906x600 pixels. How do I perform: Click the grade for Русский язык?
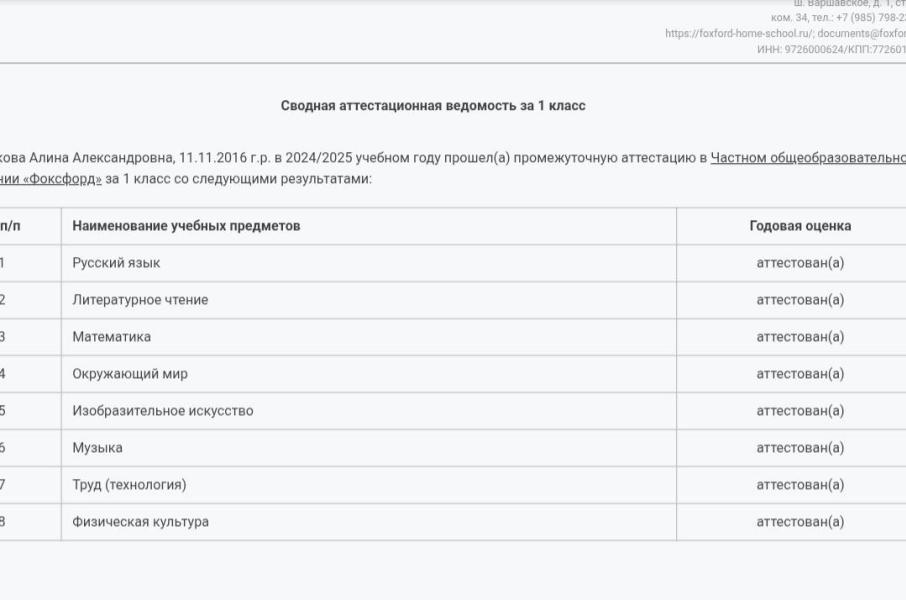coord(800,263)
